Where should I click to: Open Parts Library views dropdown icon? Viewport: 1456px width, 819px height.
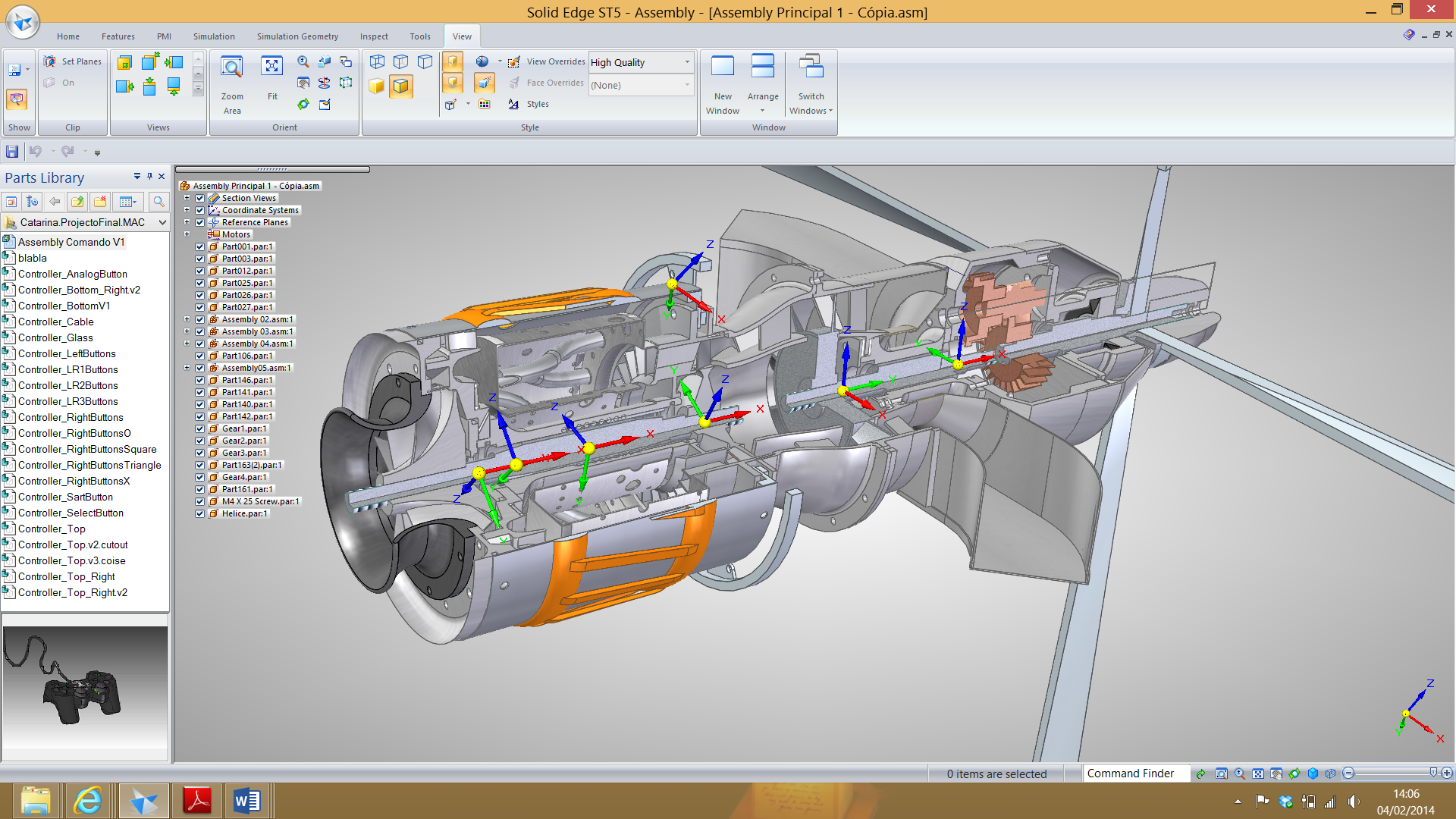(x=127, y=202)
